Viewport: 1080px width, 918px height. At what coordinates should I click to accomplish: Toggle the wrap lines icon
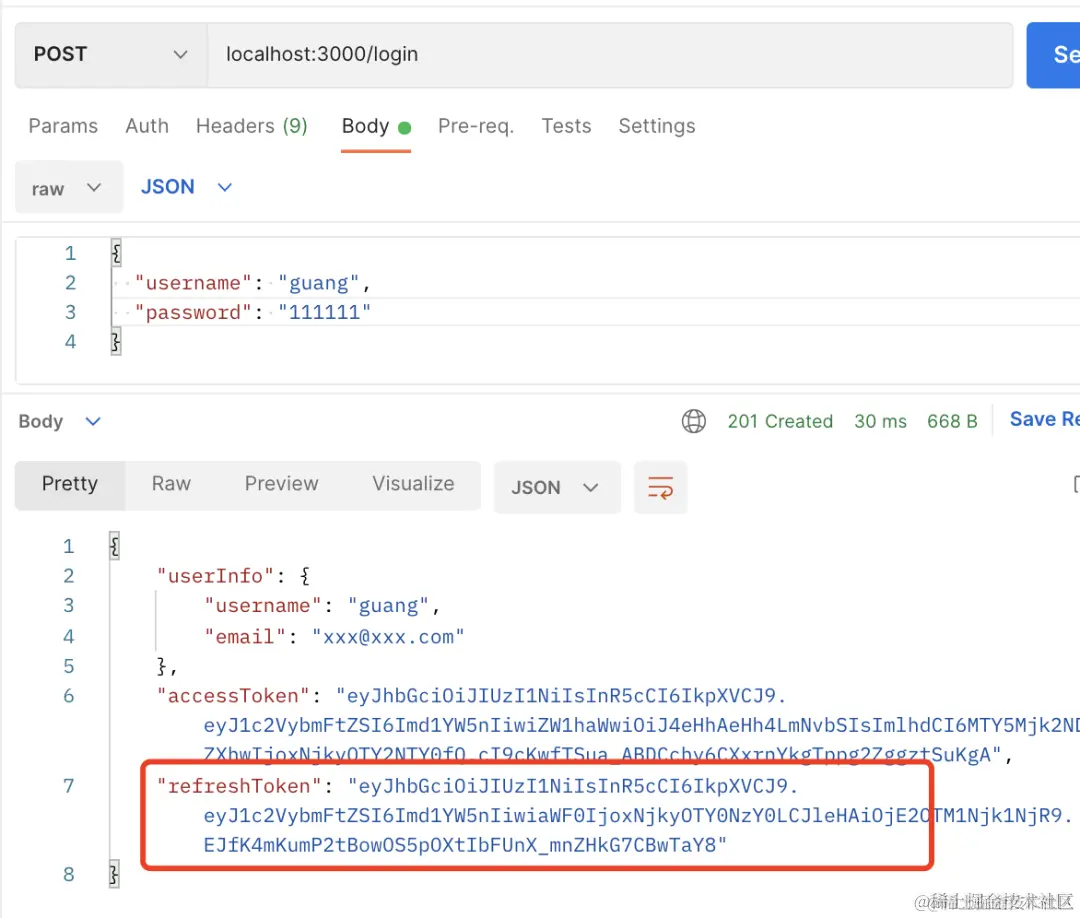click(x=661, y=488)
